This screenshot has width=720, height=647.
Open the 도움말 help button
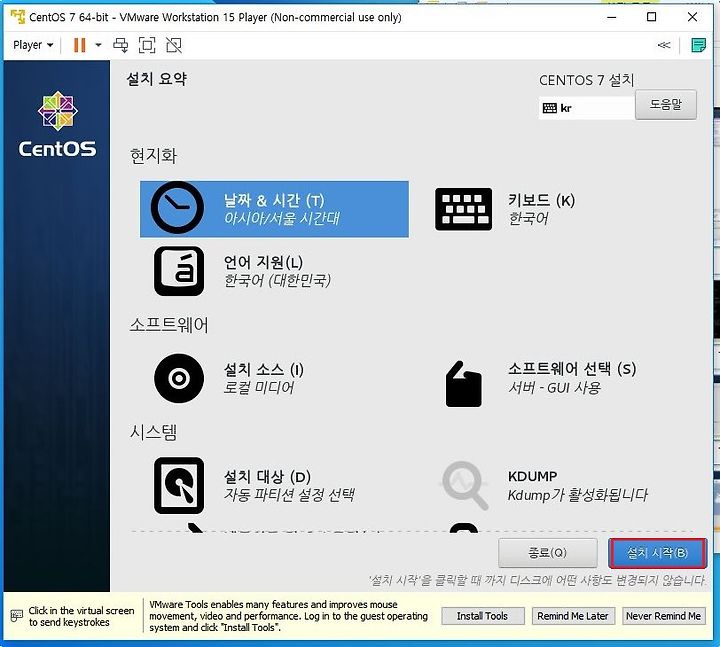665,105
